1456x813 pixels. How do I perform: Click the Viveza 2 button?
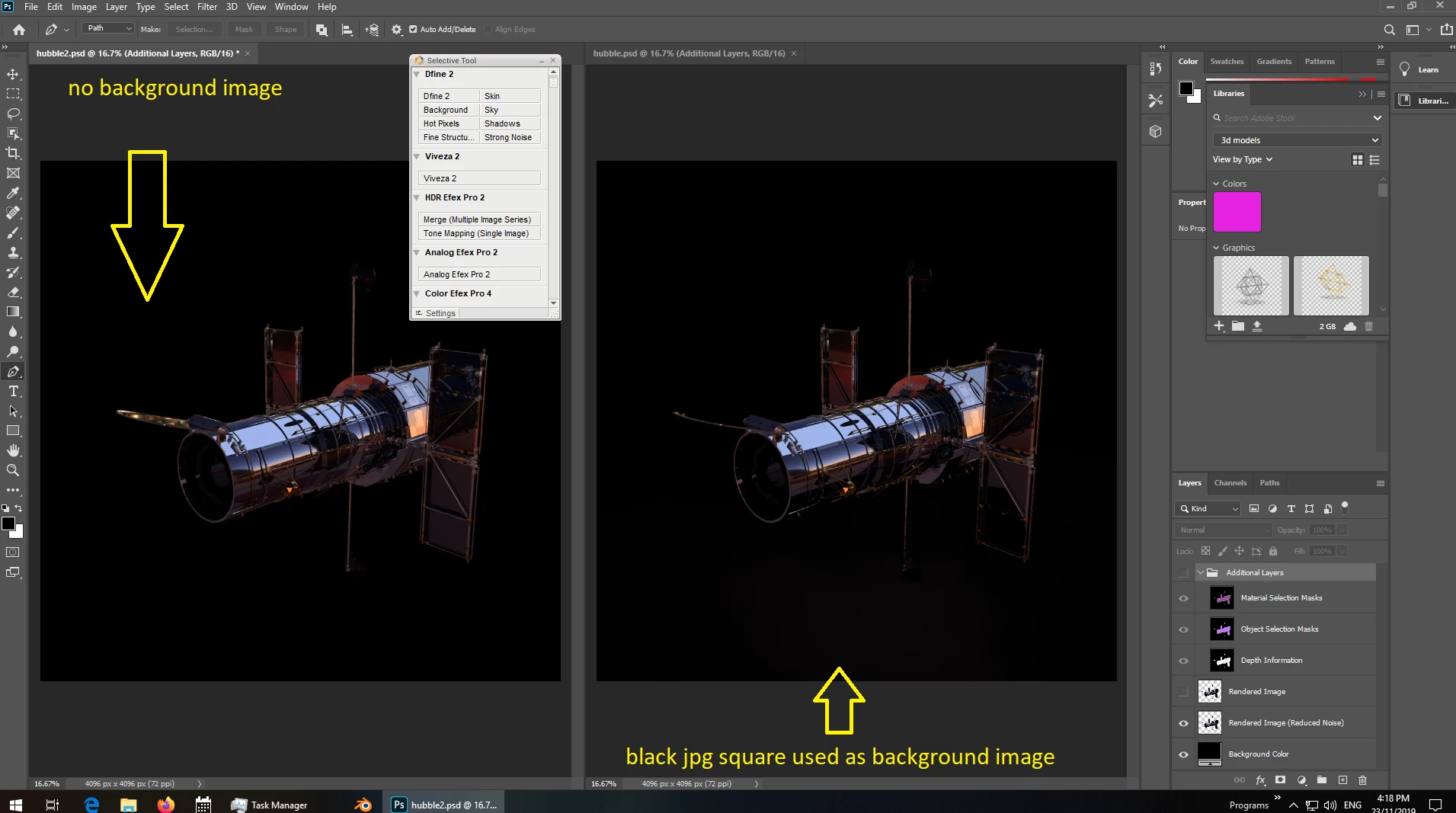479,178
